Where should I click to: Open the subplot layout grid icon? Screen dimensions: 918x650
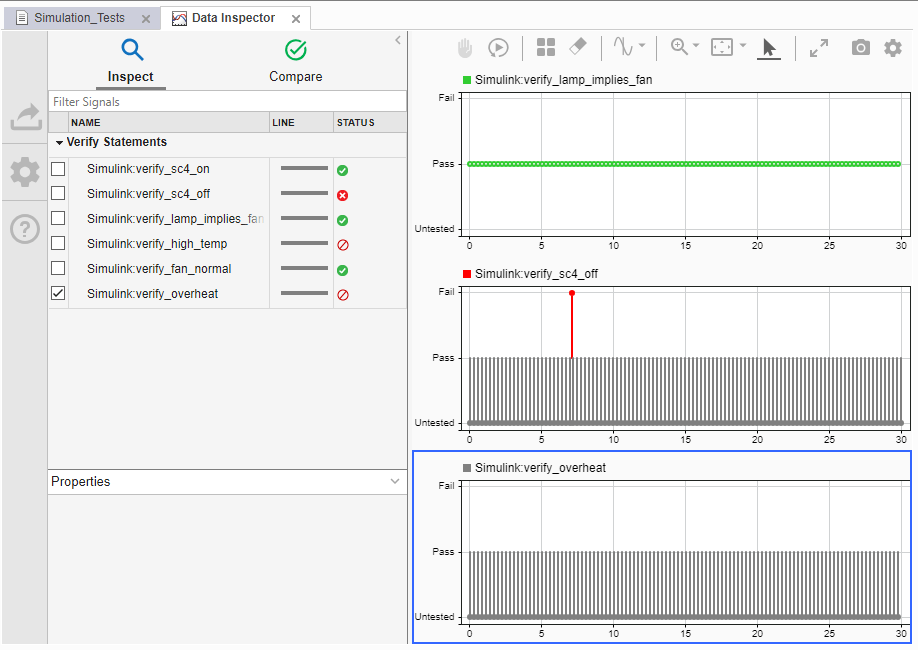tap(546, 47)
